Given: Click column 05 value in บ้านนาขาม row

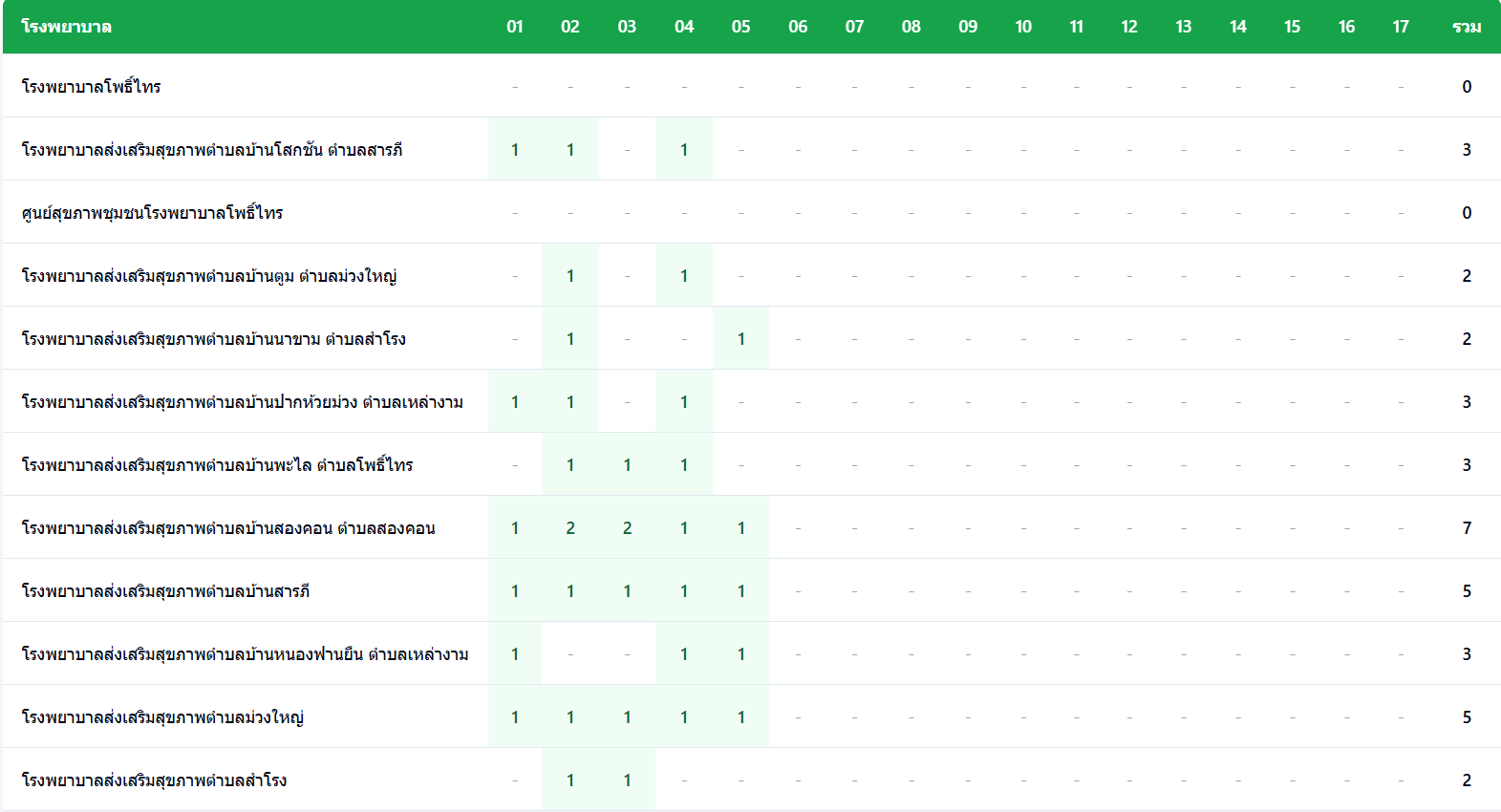Looking at the screenshot, I should (741, 338).
